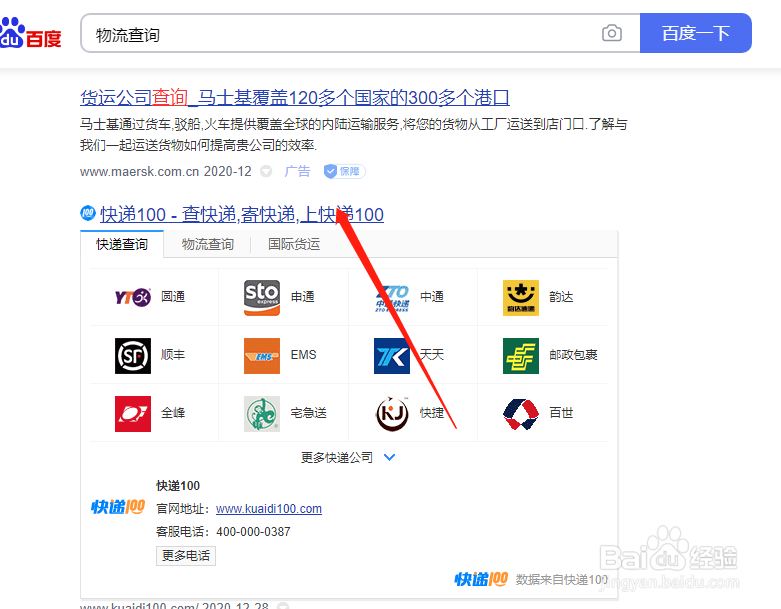
Task: Expand arrow next to maersk ad date
Action: [266, 171]
